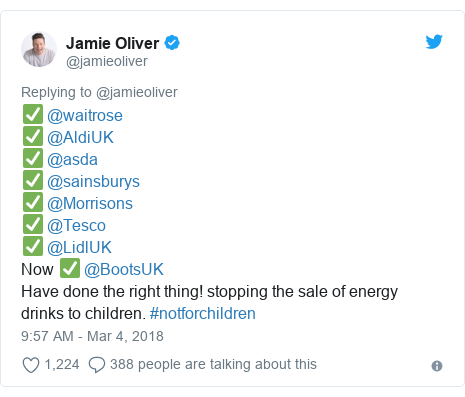Open the 9:57 AM - Mar 4, 2018 timestamp
This screenshot has height=397, width=465.
(x=92, y=336)
